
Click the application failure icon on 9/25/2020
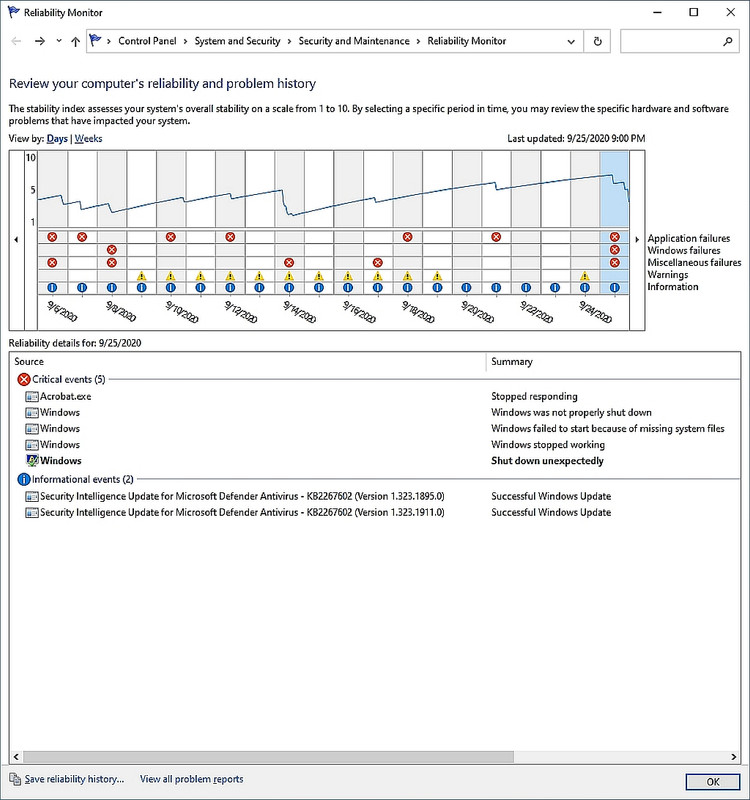(615, 237)
